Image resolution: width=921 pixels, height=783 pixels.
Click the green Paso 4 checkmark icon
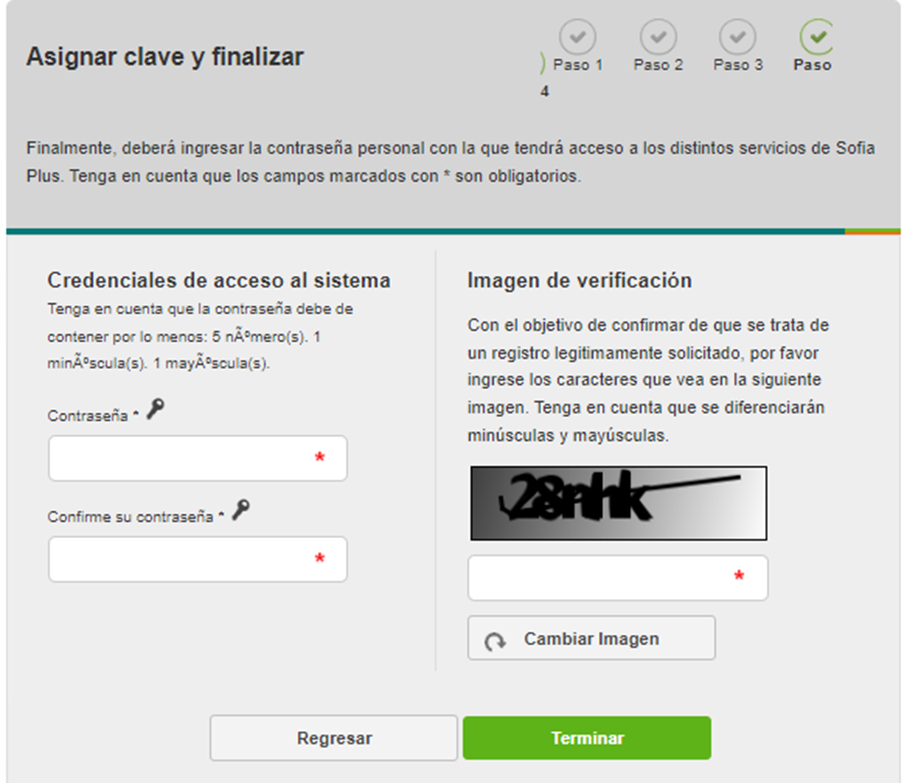click(x=817, y=37)
